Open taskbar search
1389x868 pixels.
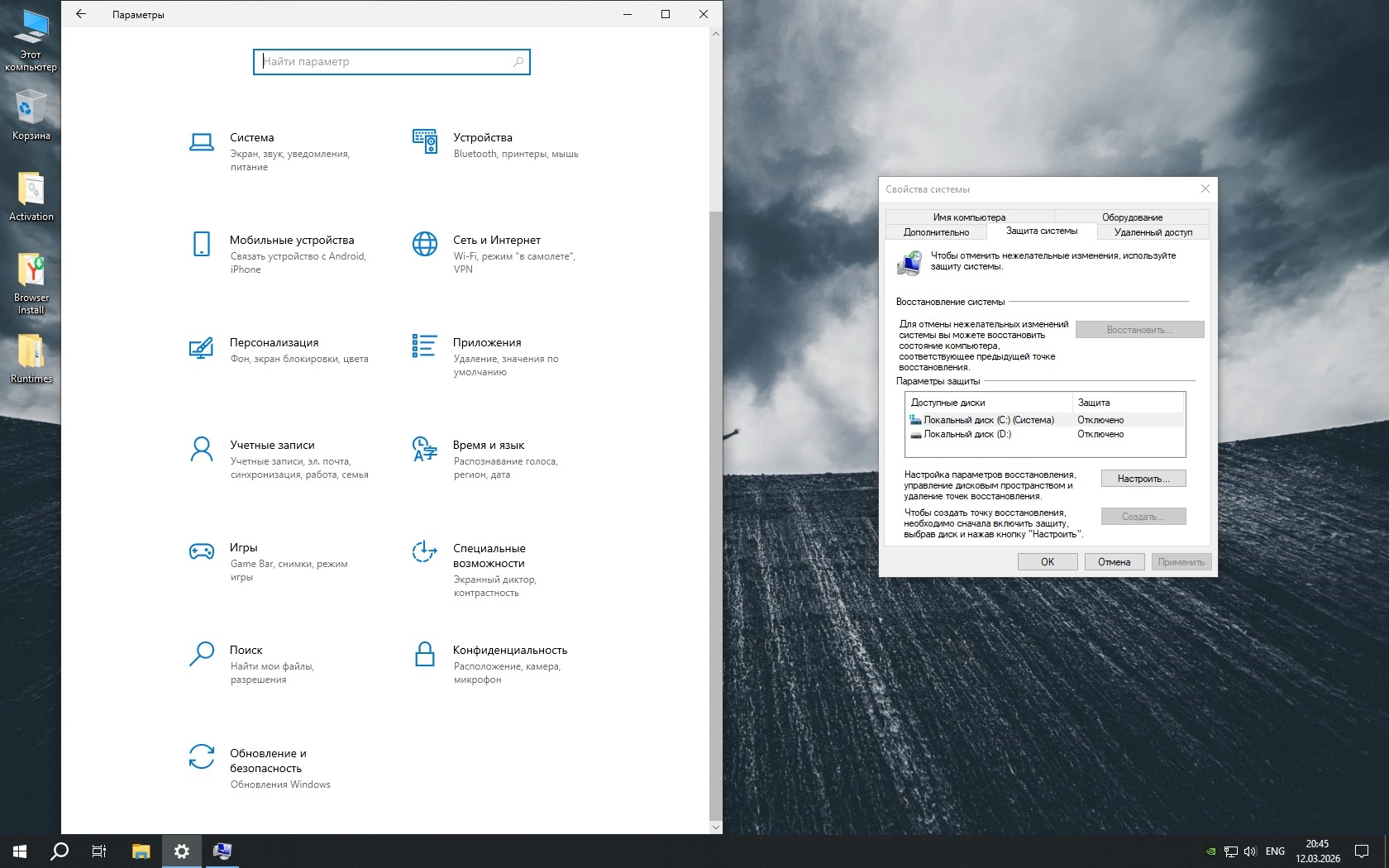pyautogui.click(x=60, y=851)
